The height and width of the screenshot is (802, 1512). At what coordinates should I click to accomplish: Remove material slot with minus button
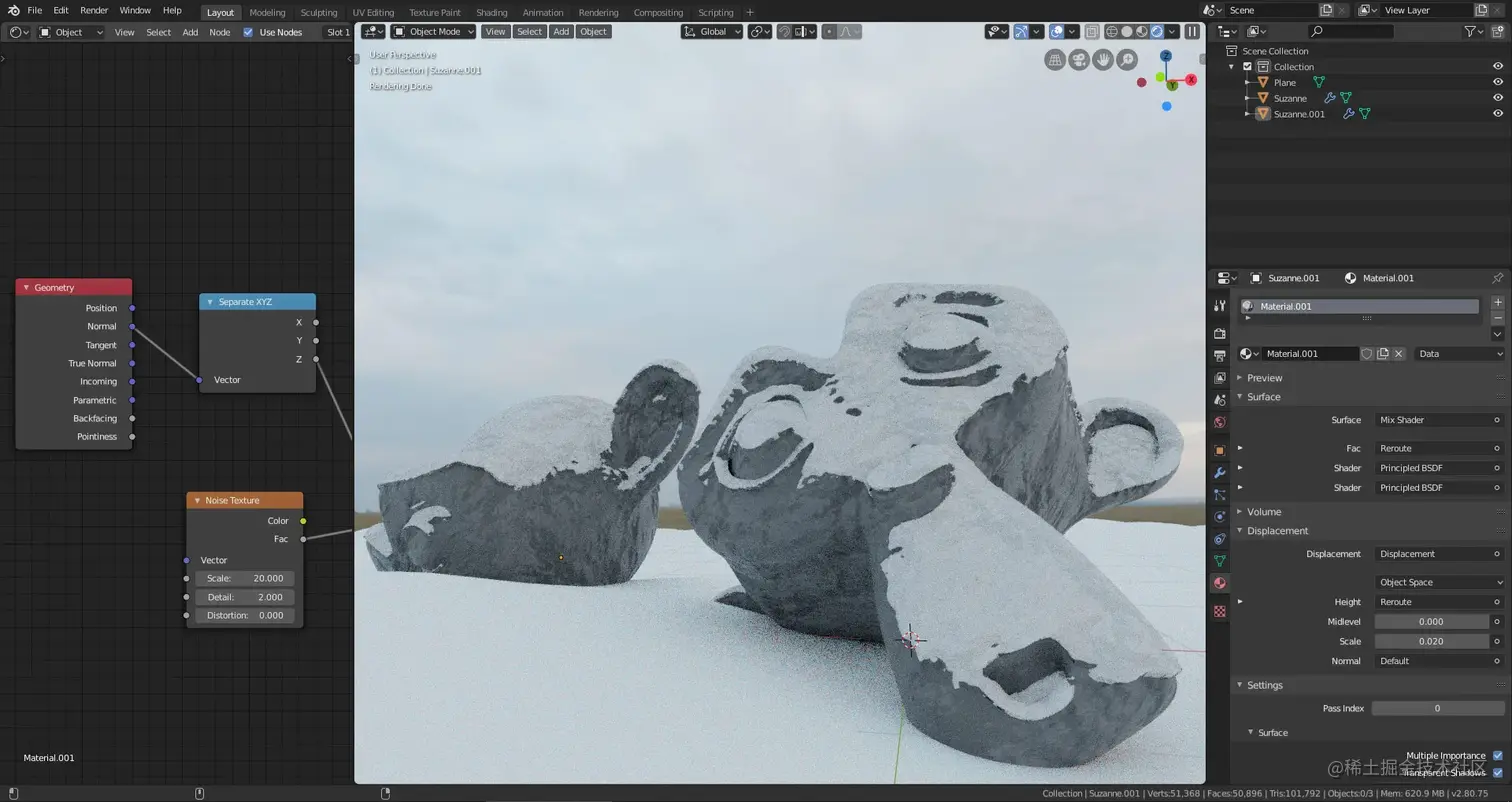coord(1497,317)
